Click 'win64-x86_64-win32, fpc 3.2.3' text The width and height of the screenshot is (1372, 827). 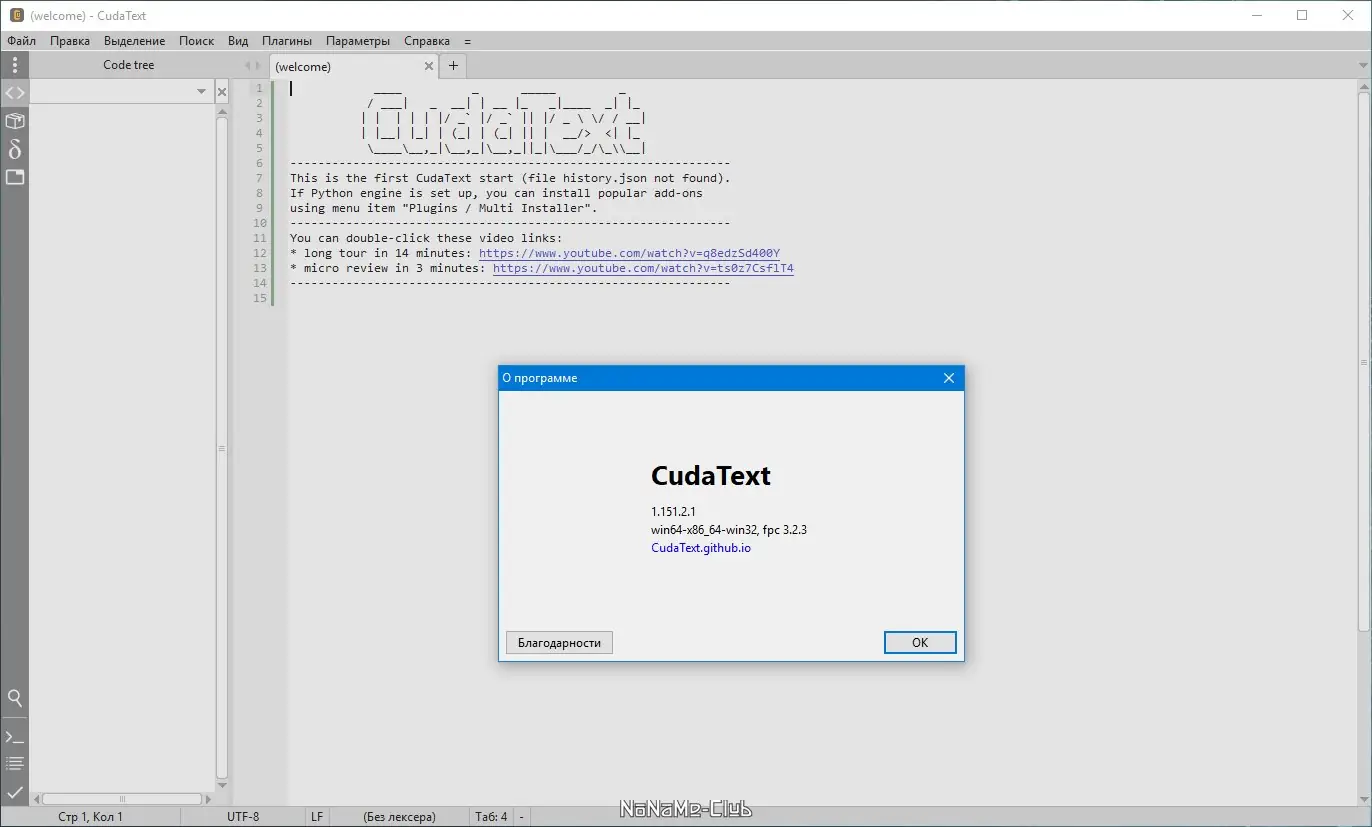click(729, 530)
